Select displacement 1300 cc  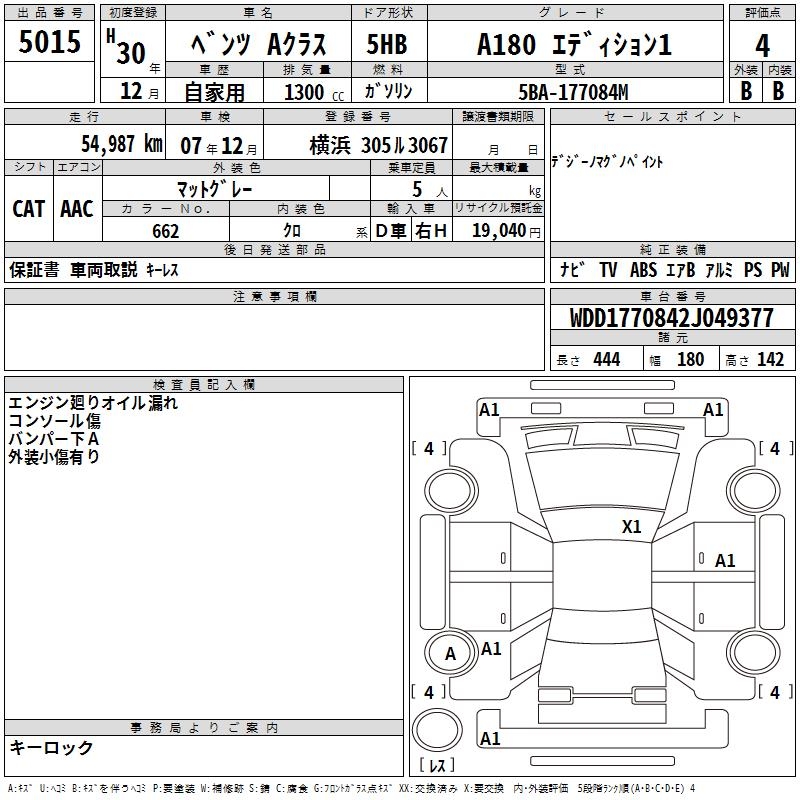tap(314, 92)
